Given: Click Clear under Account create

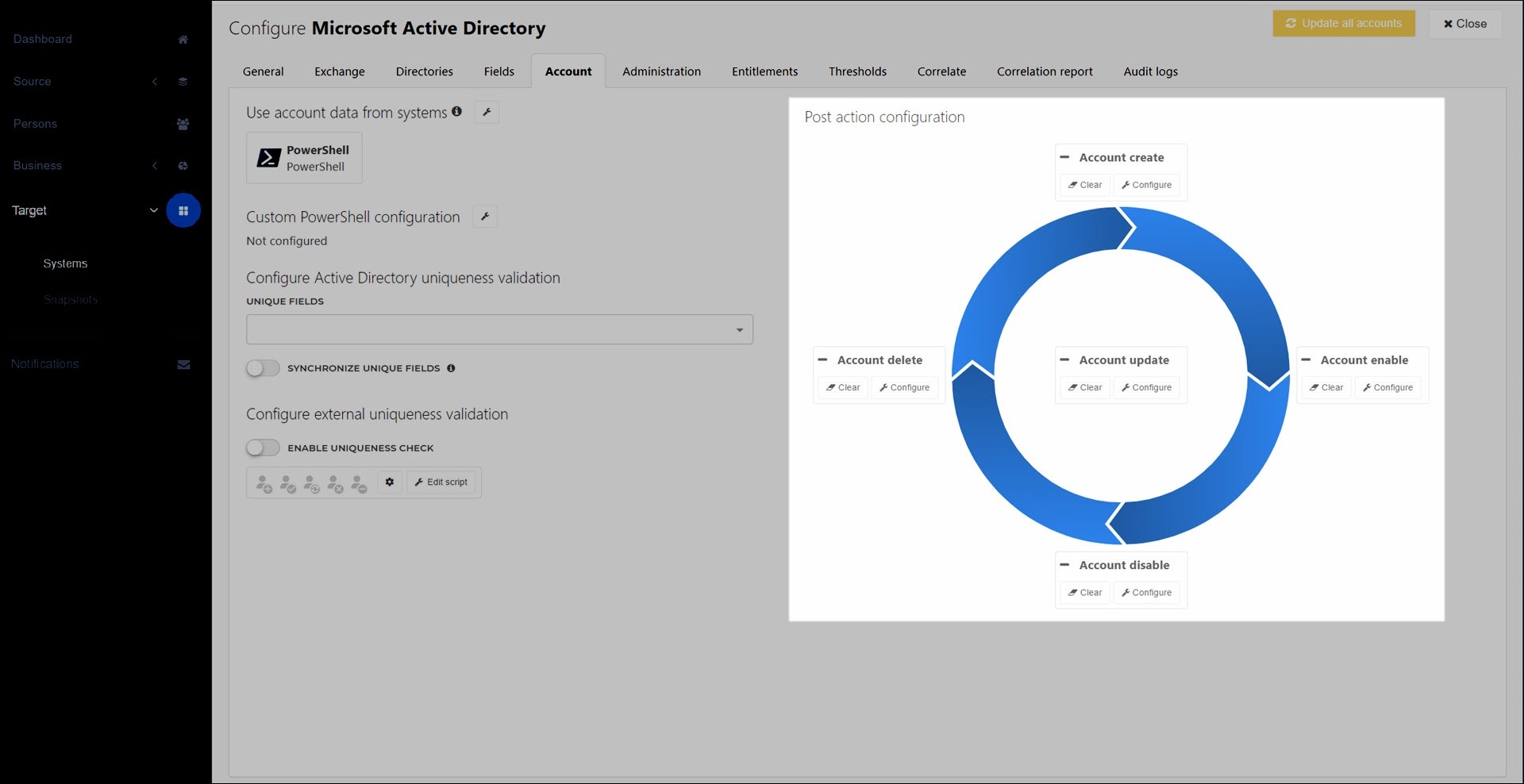Looking at the screenshot, I should pyautogui.click(x=1085, y=185).
